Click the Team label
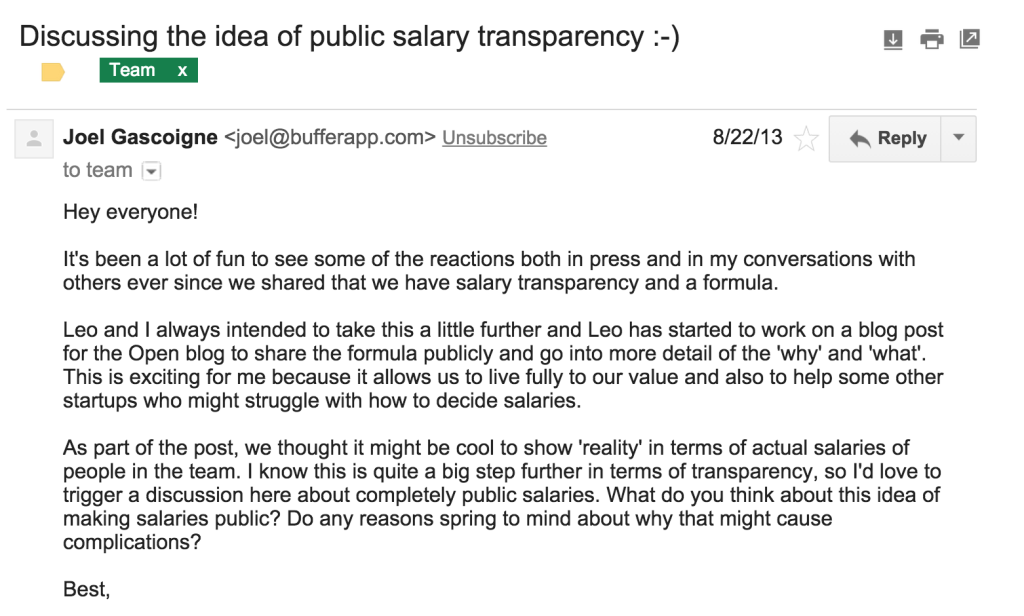This screenshot has height=616, width=1024. (x=132, y=70)
